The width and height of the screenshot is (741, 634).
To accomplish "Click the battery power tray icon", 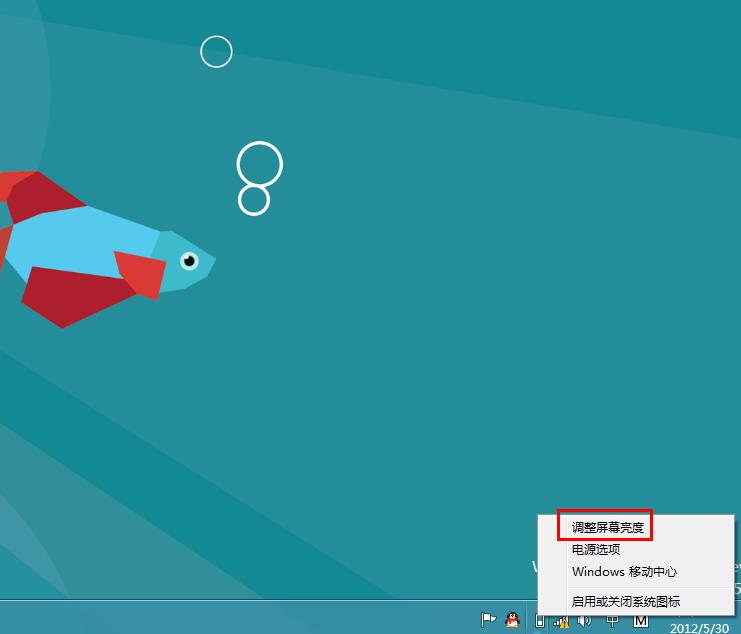I will (540, 621).
